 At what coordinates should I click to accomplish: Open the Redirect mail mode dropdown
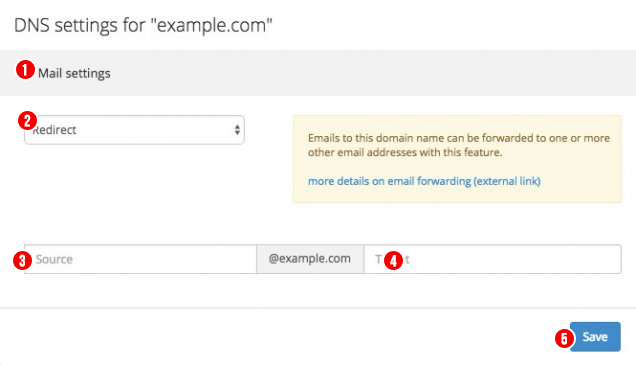[134, 130]
